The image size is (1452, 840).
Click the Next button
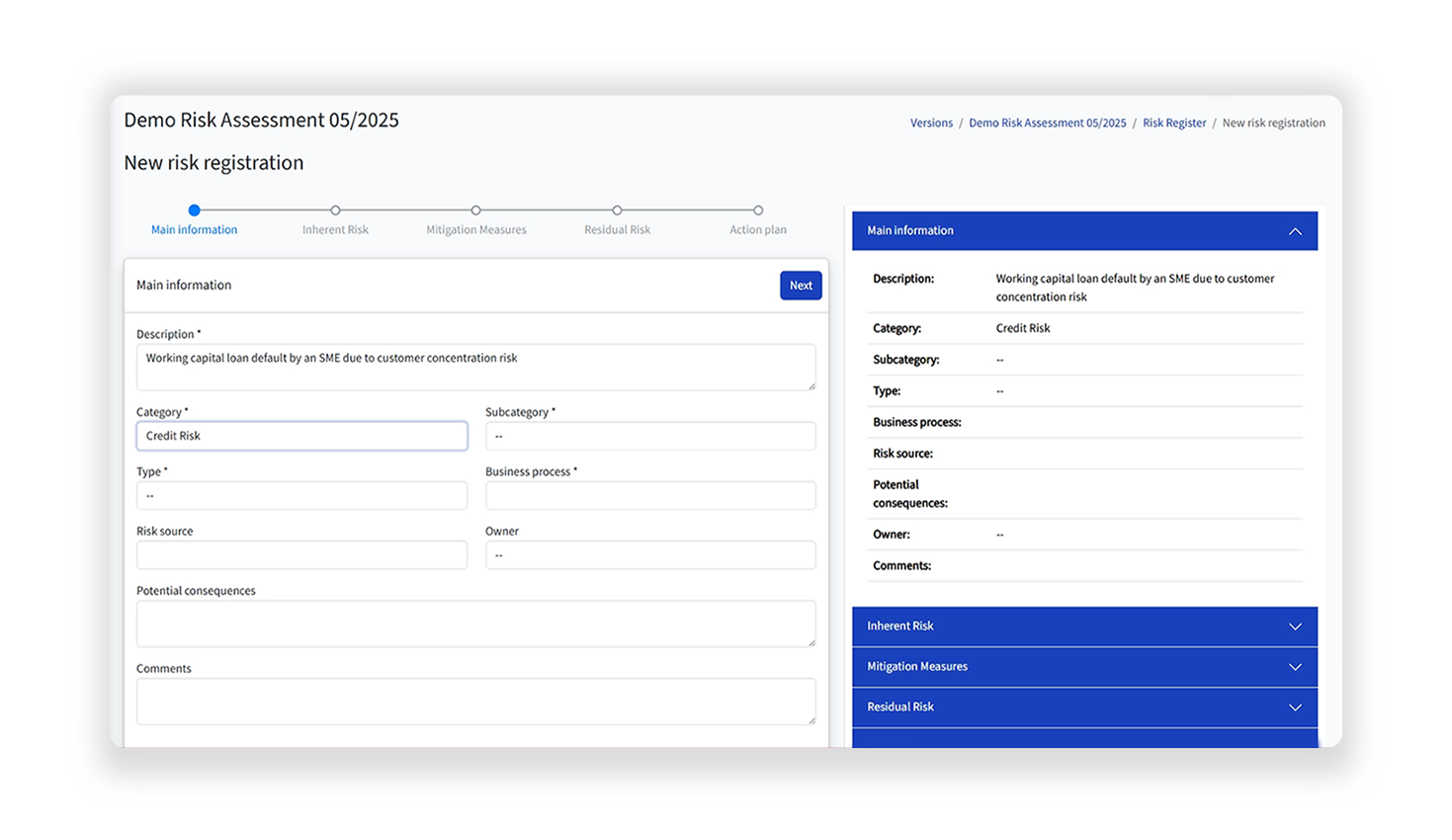pos(800,286)
